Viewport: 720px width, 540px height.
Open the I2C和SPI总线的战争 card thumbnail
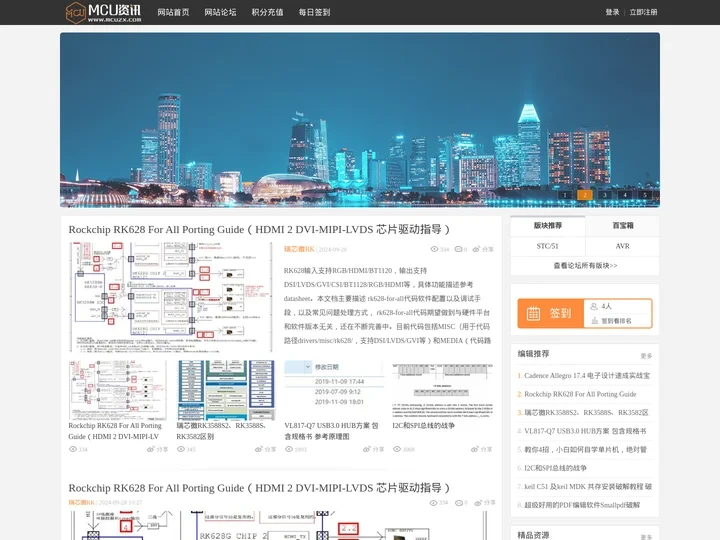(x=442, y=390)
